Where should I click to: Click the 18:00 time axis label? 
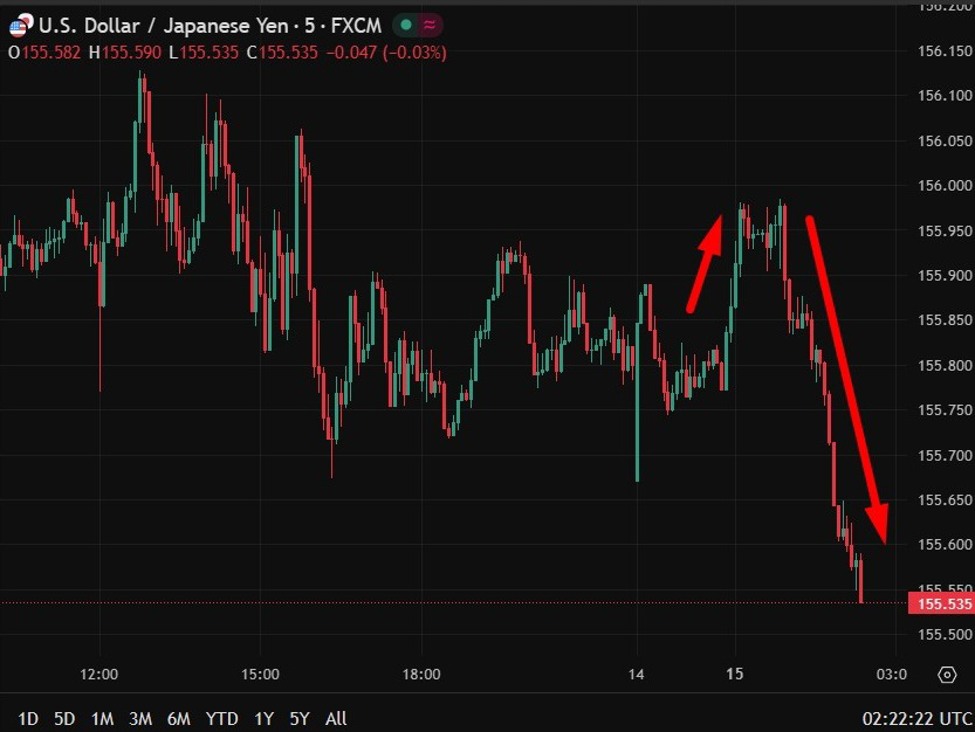pos(421,675)
